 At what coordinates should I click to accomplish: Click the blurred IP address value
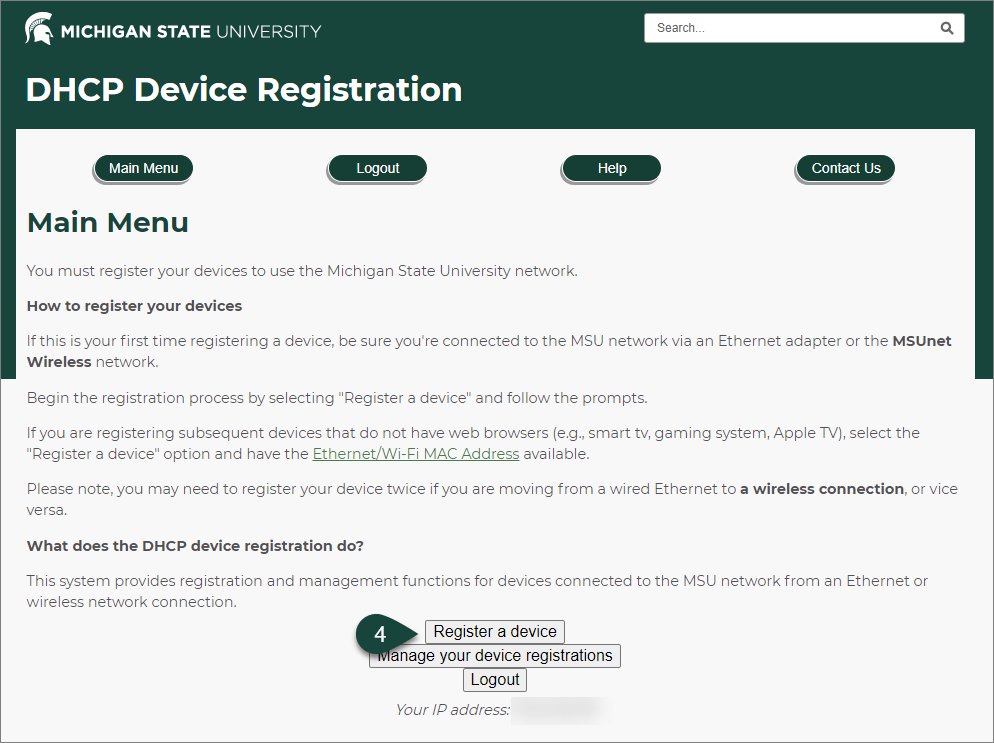pyautogui.click(x=560, y=710)
